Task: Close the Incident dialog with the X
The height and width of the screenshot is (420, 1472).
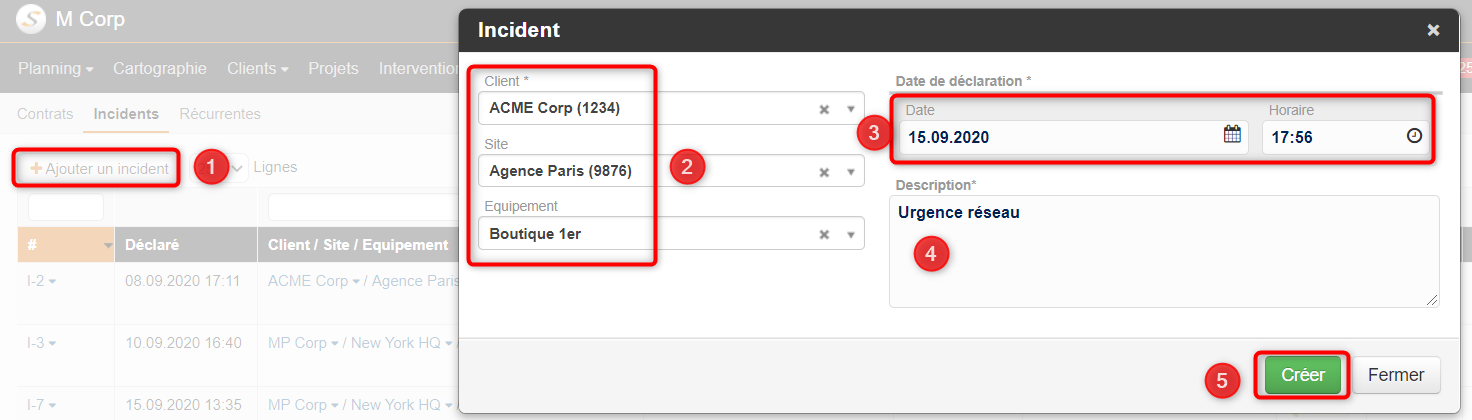Action: tap(1433, 30)
